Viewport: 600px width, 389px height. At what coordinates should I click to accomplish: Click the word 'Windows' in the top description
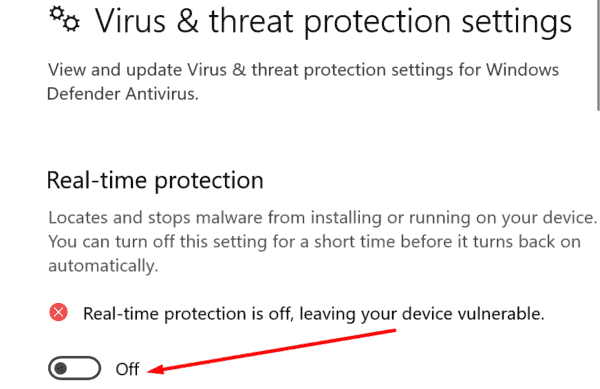(522, 70)
